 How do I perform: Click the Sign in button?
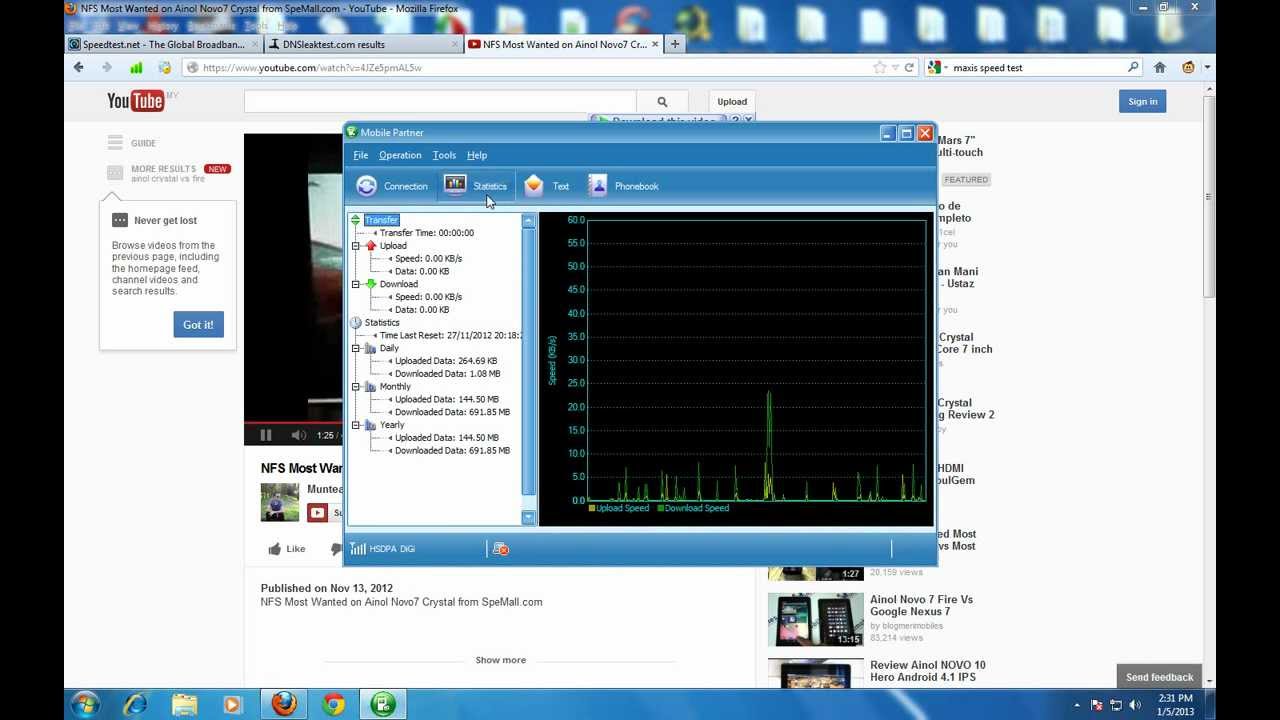[1142, 101]
